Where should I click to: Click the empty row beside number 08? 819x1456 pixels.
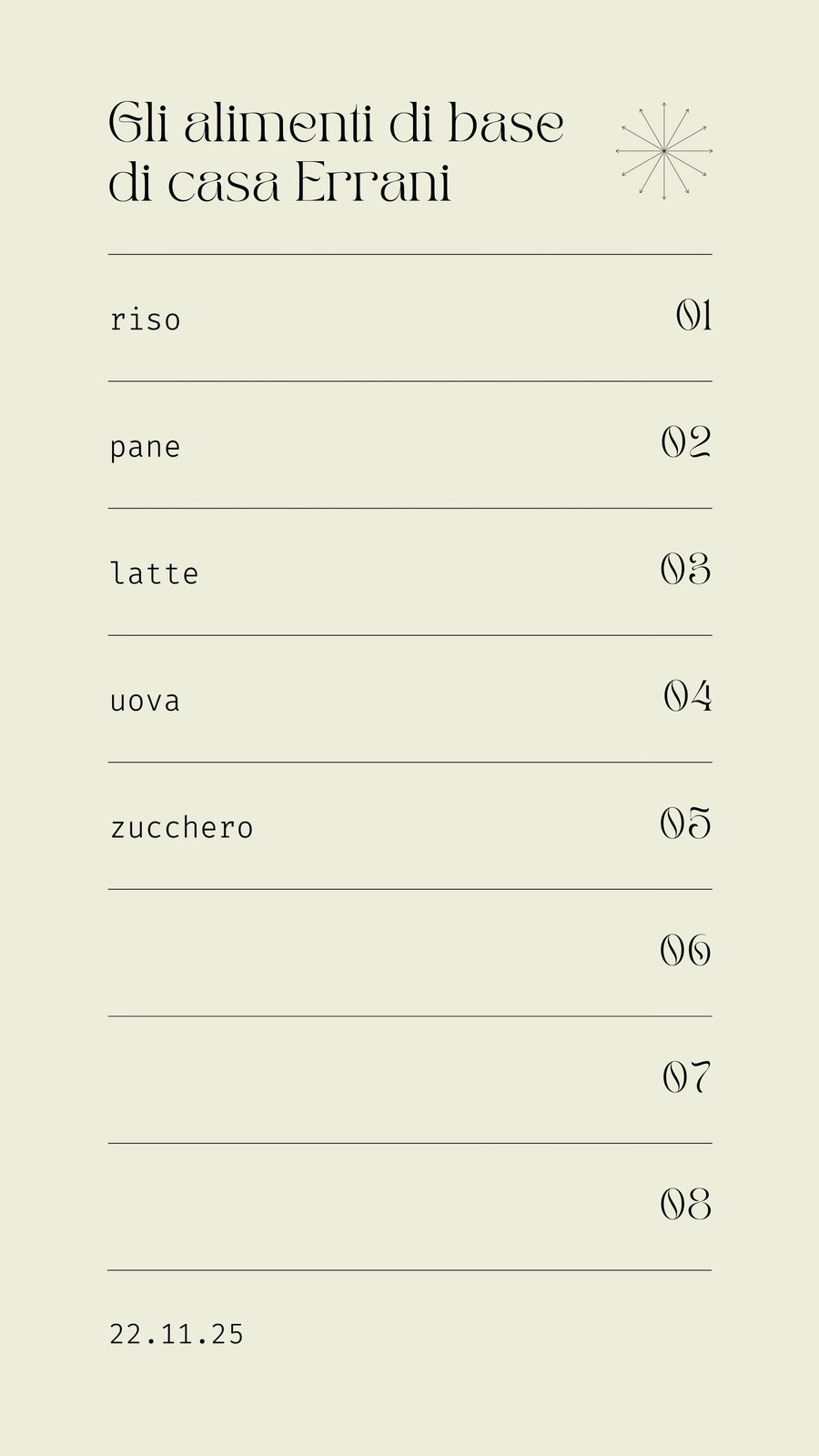[x=409, y=1207]
